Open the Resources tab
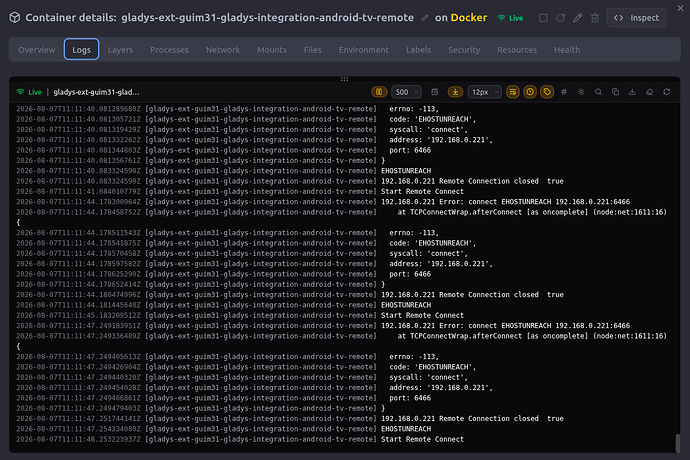690x460 pixels. click(x=517, y=50)
